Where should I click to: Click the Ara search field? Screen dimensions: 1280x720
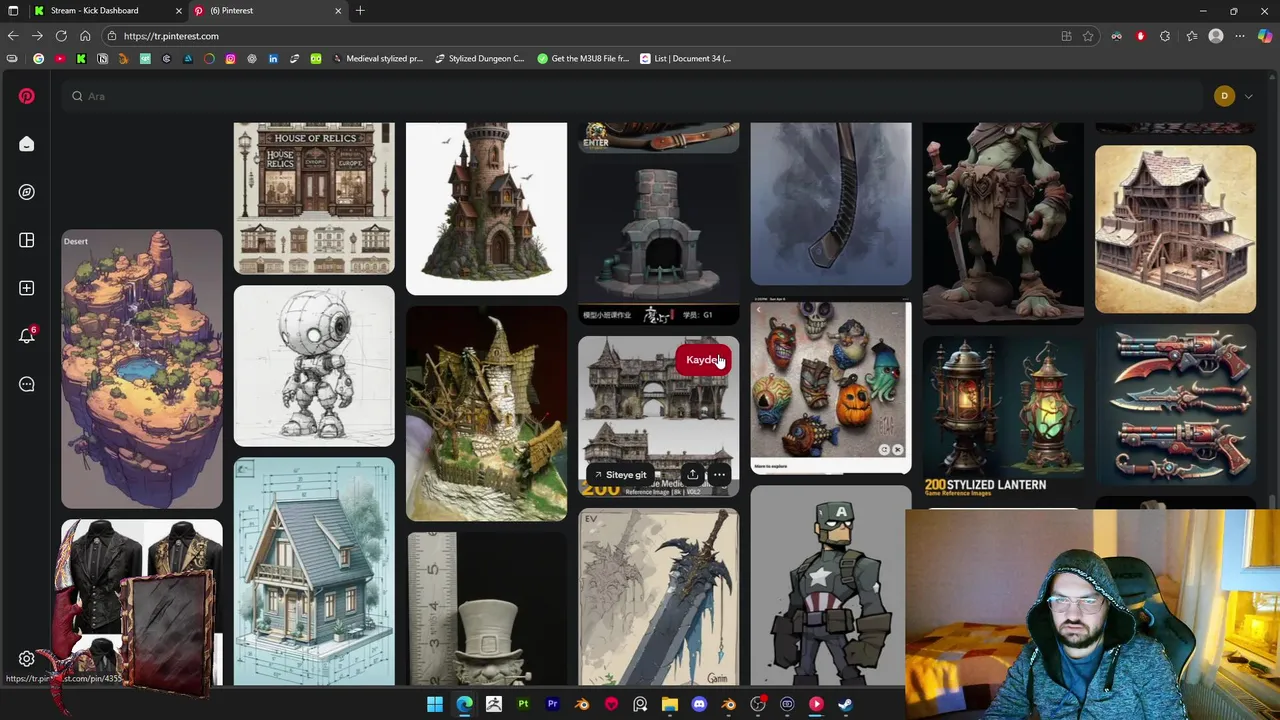(630, 96)
